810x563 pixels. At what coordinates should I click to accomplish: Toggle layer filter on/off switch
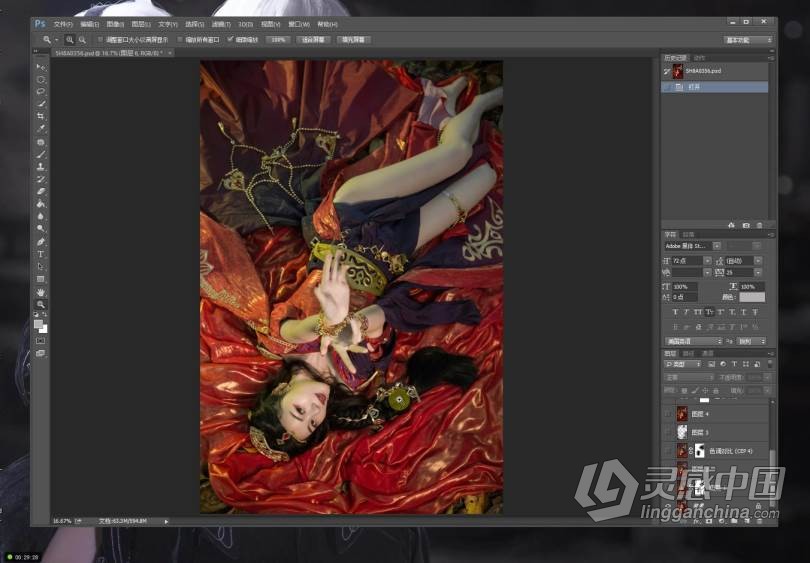(x=770, y=364)
